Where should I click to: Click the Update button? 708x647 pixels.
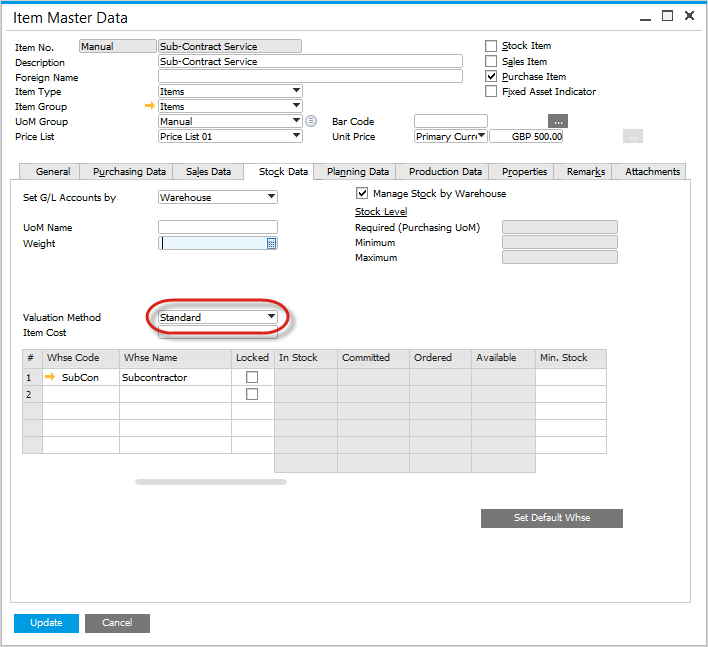(46, 623)
